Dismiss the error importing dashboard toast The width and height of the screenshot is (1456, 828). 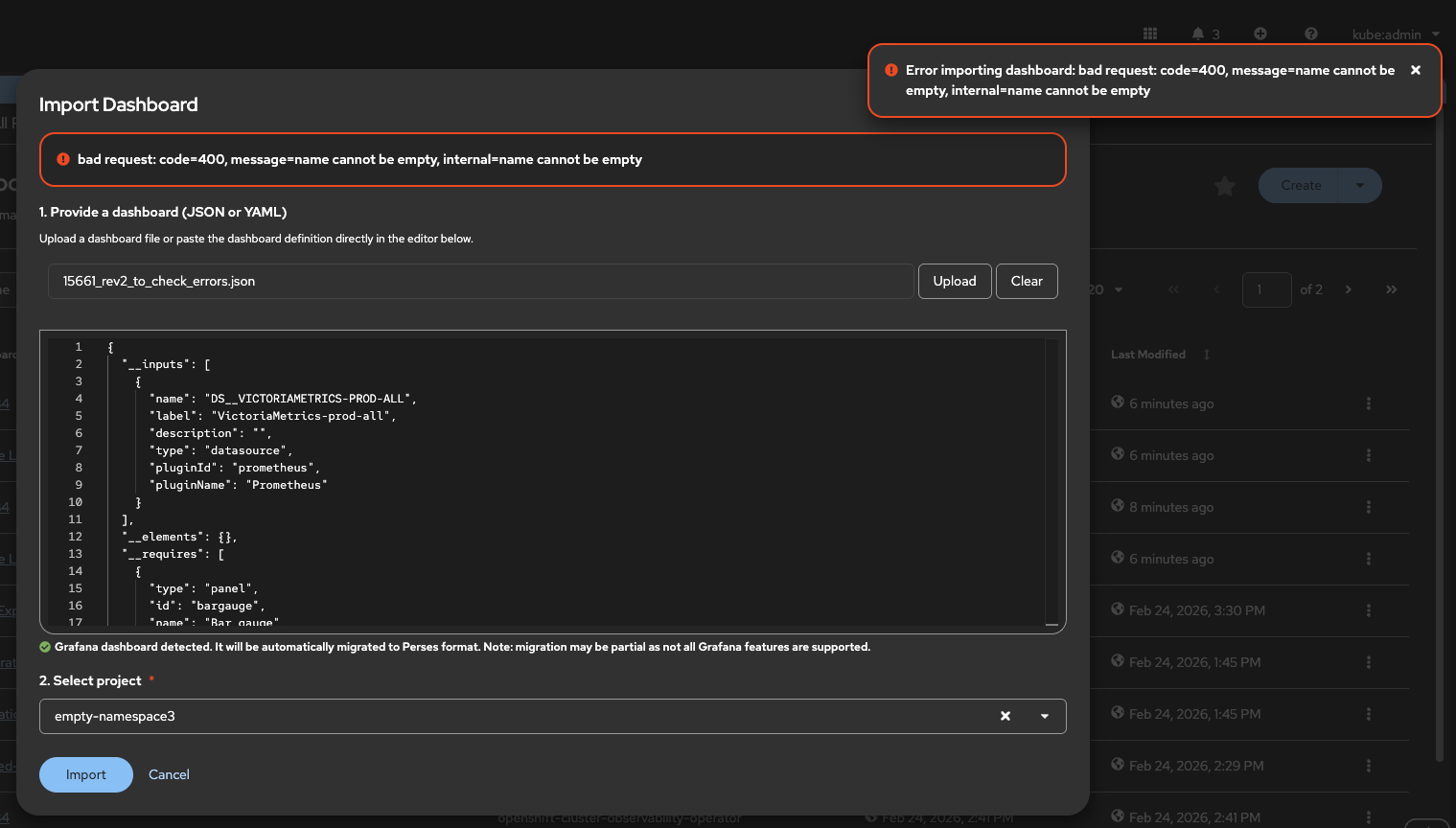(x=1416, y=70)
